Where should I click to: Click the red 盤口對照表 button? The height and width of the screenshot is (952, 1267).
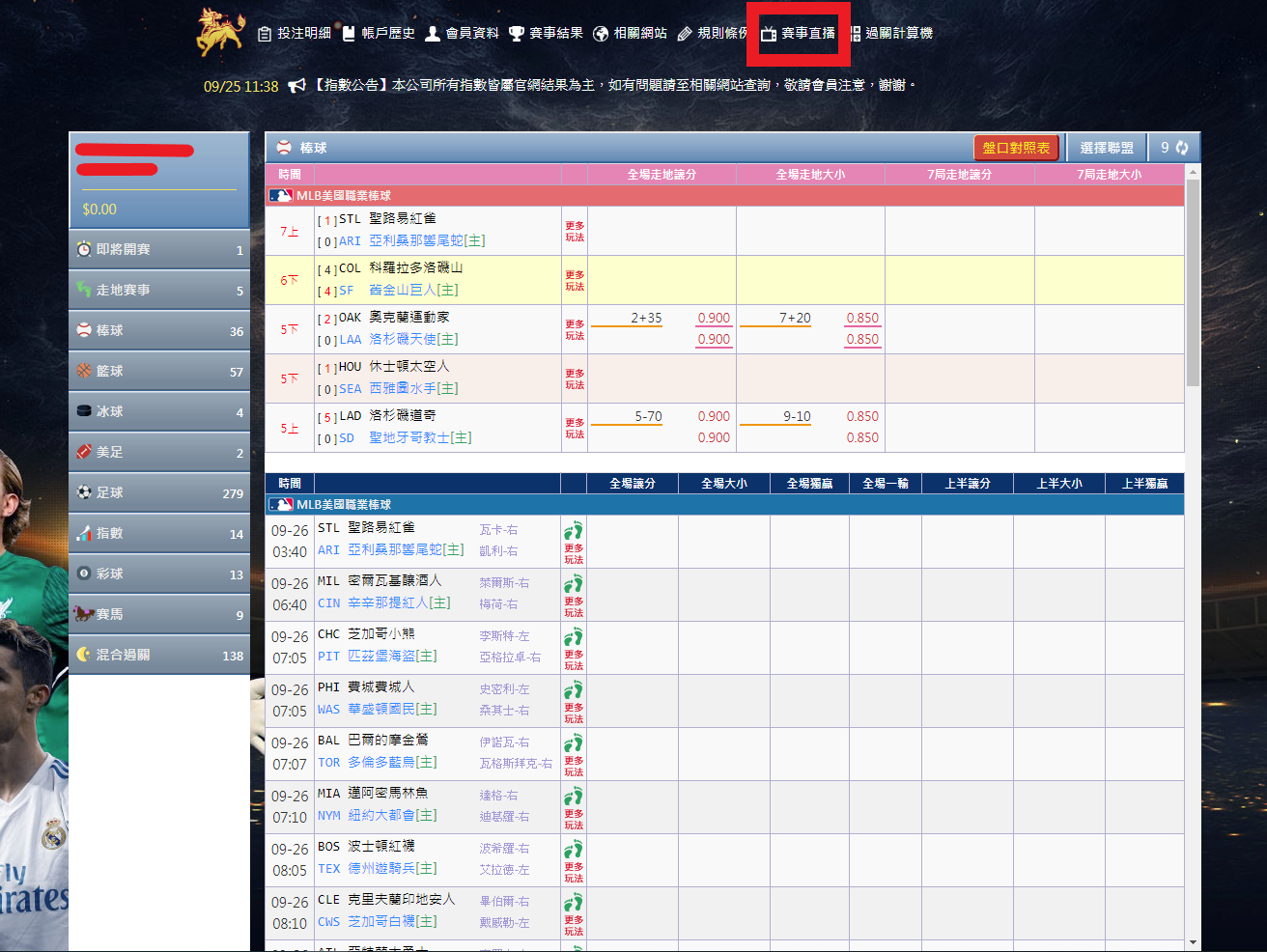pyautogui.click(x=1016, y=148)
